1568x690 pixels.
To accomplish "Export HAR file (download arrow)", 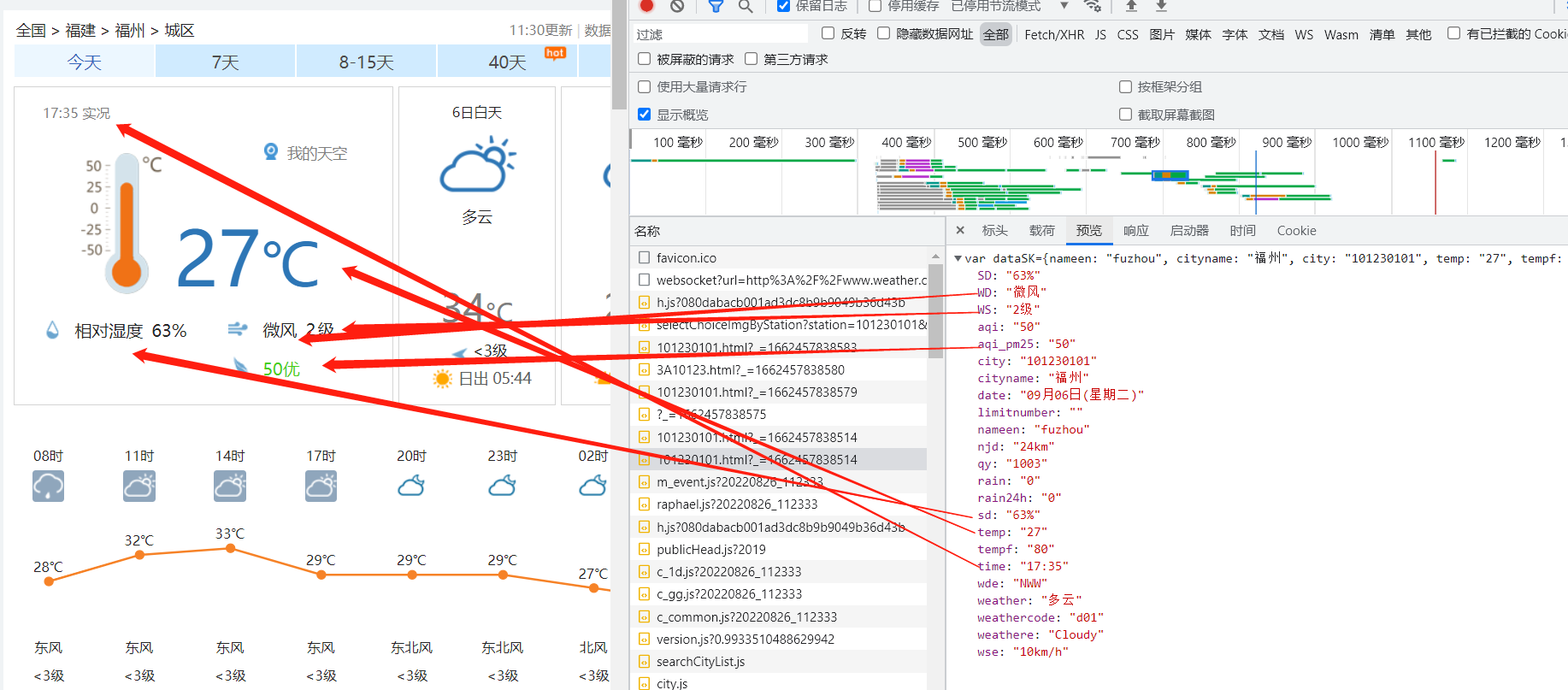I will [x=1161, y=6].
